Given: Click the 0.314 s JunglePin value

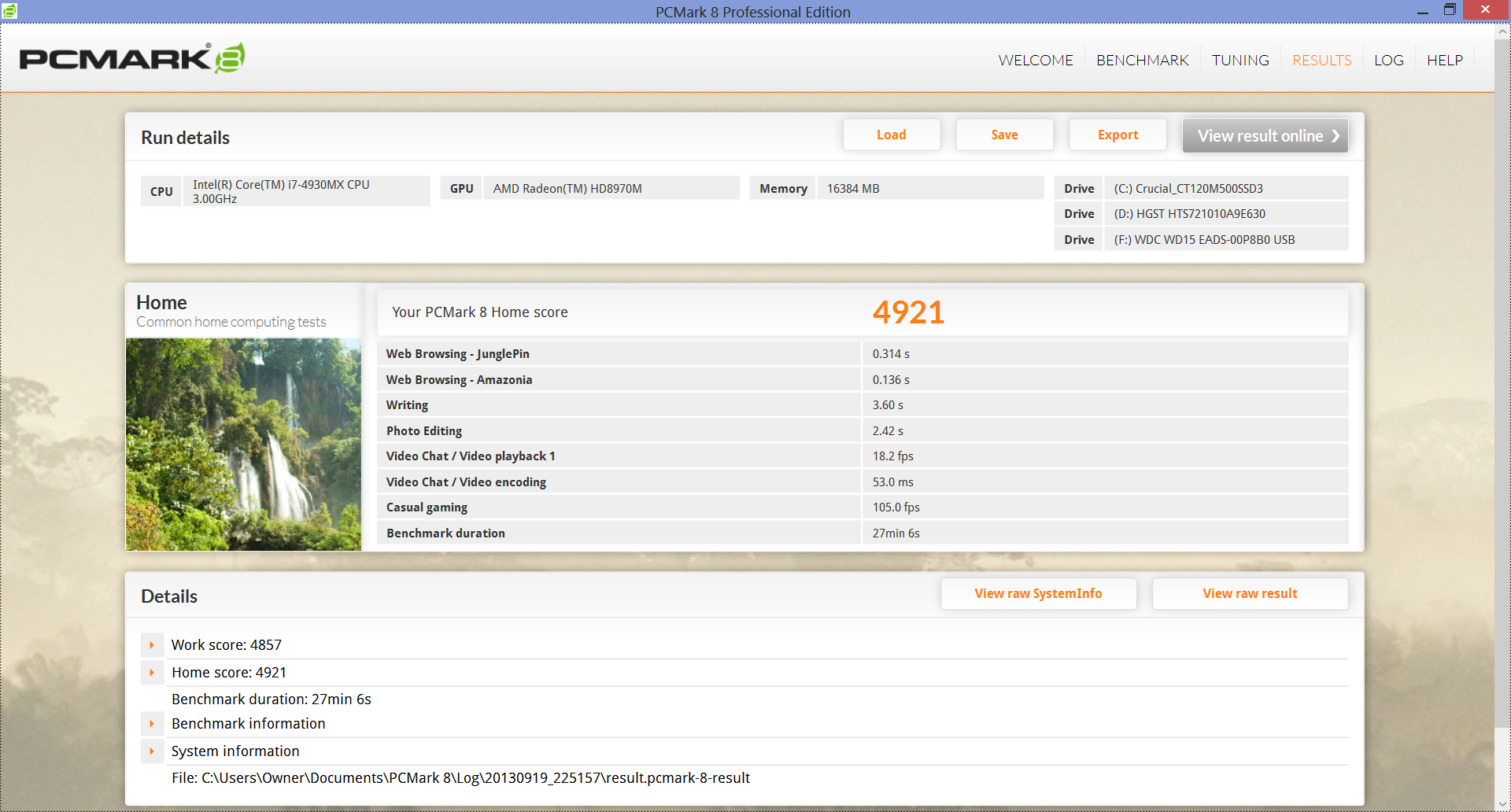Looking at the screenshot, I should 891,354.
